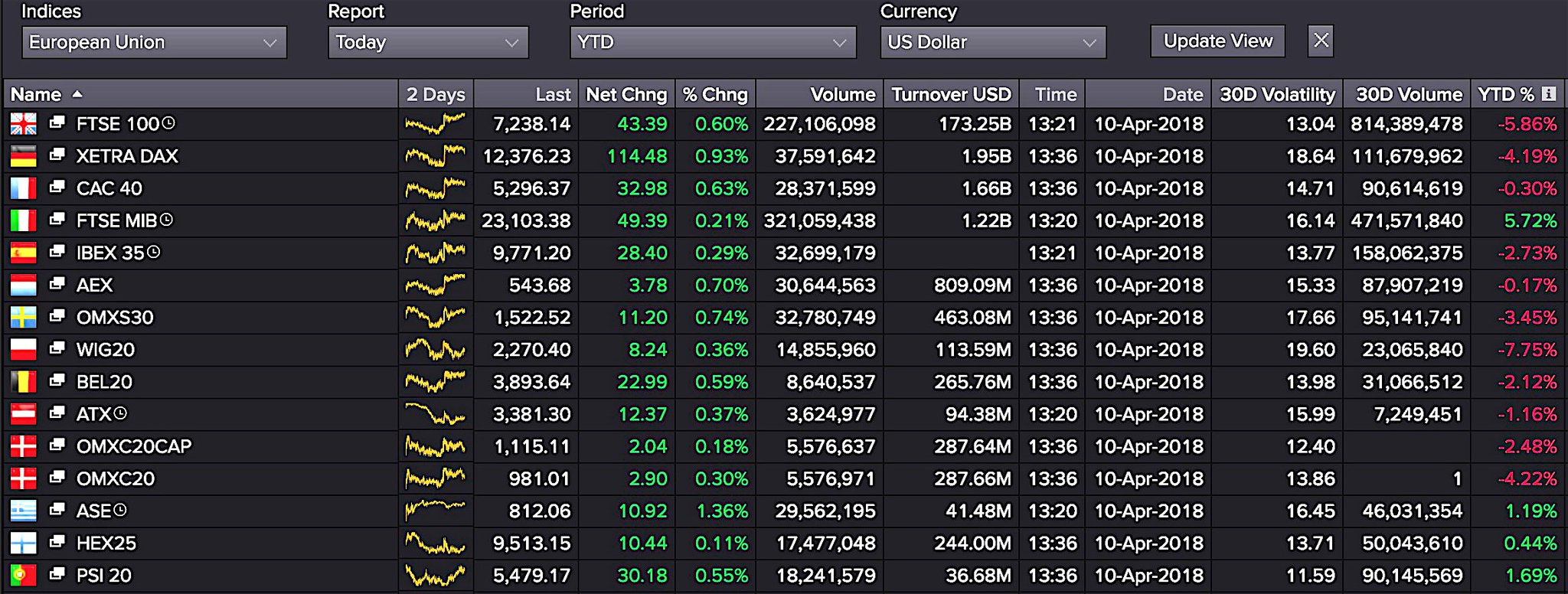Open the OMXS30 popout window icon
The image size is (1568, 594).
[57, 316]
